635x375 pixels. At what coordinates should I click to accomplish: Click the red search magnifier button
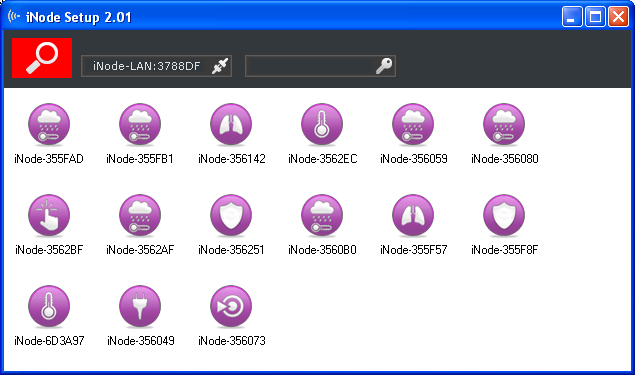(42, 58)
